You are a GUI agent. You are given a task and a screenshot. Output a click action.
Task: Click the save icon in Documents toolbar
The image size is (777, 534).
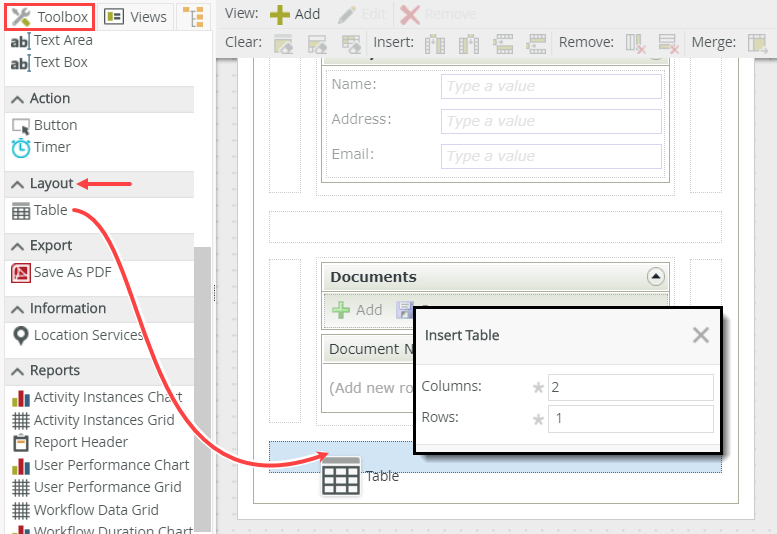point(404,310)
